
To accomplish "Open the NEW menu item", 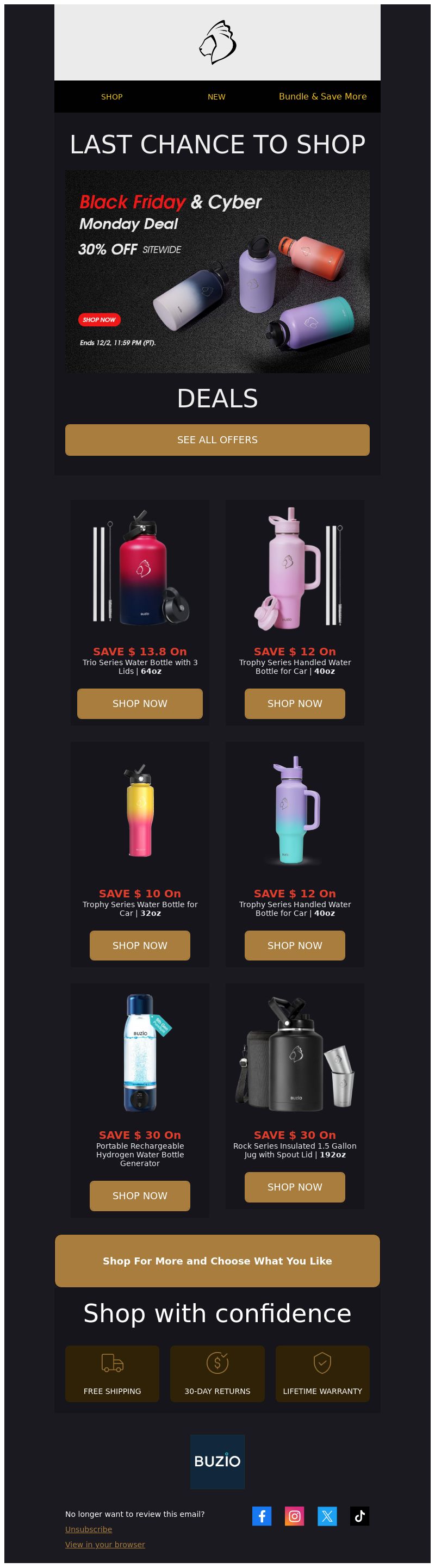I will click(x=216, y=97).
